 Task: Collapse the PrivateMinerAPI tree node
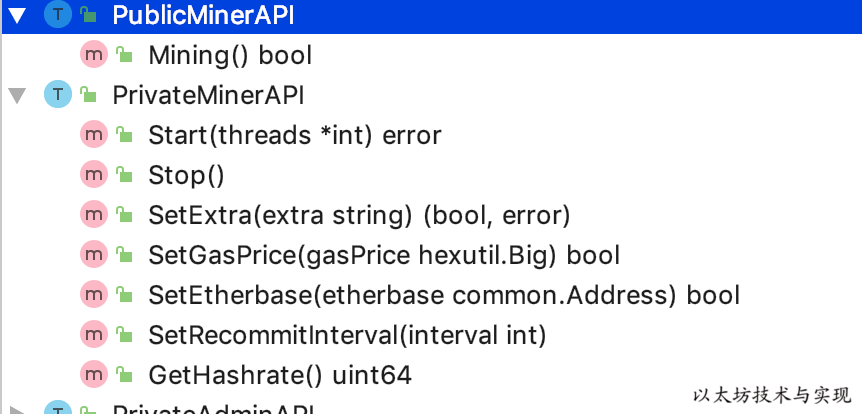pyautogui.click(x=18, y=96)
